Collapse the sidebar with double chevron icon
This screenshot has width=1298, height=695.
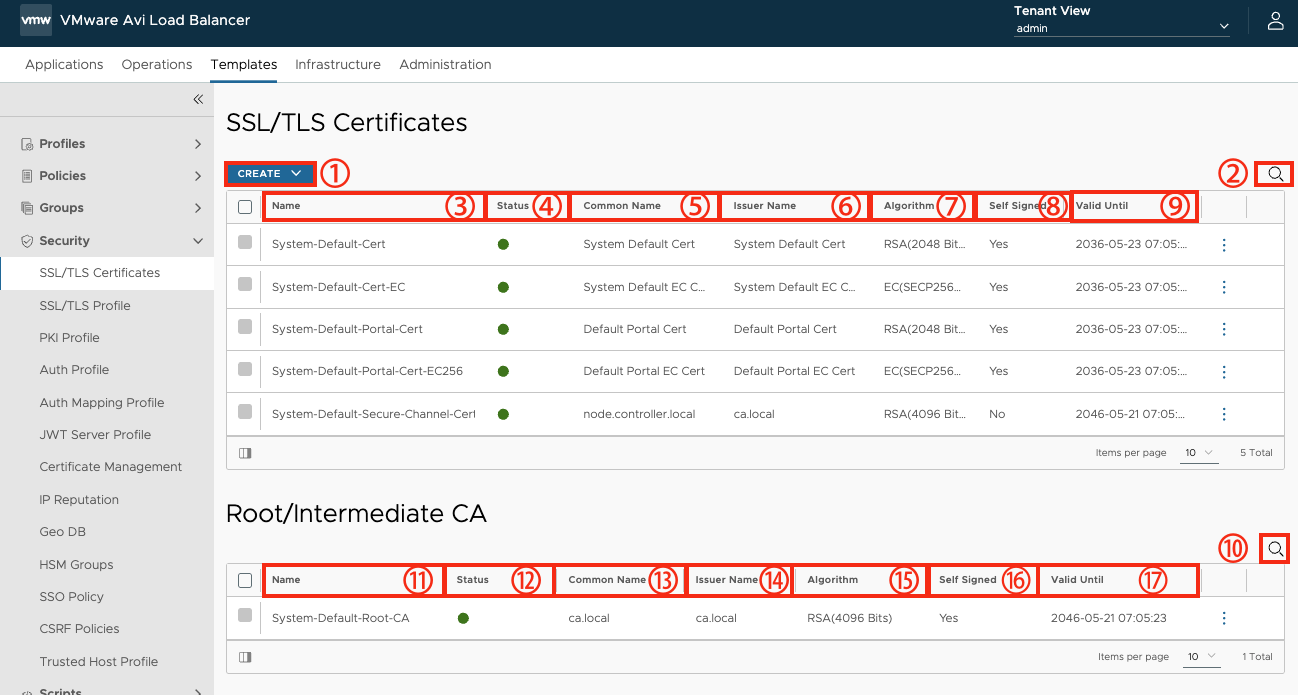pyautogui.click(x=198, y=99)
